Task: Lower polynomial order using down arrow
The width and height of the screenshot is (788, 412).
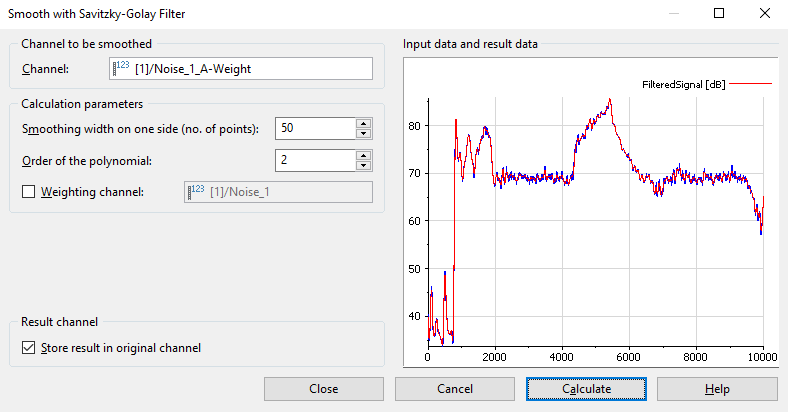Action: 363,166
